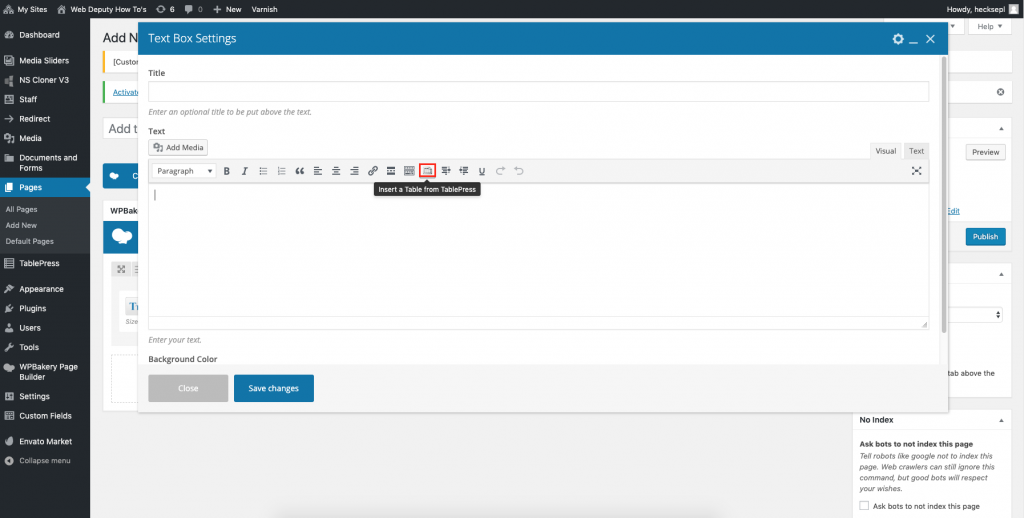Click the Edit link near Publish

coord(953,211)
